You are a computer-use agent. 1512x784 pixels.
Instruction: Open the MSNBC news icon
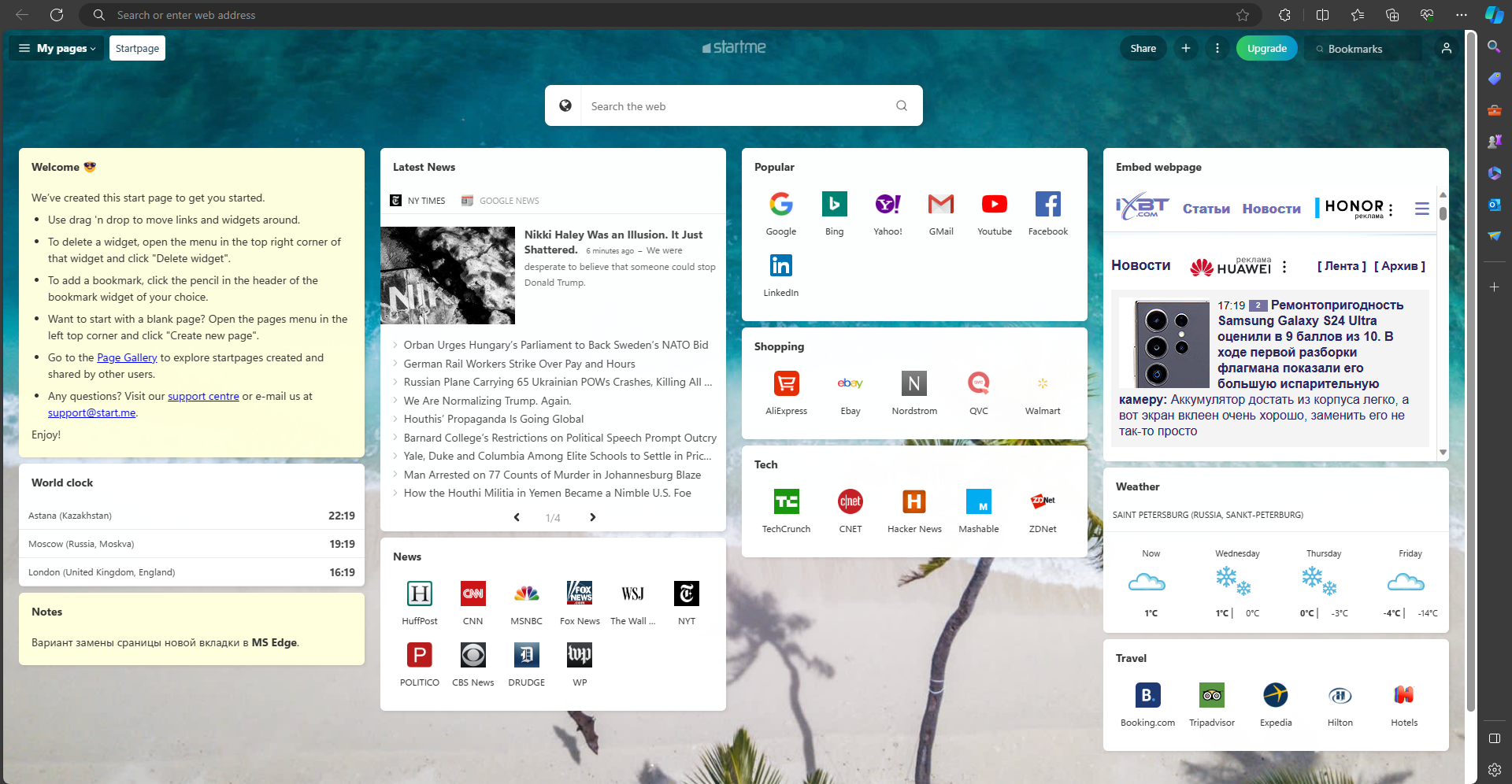coord(526,594)
